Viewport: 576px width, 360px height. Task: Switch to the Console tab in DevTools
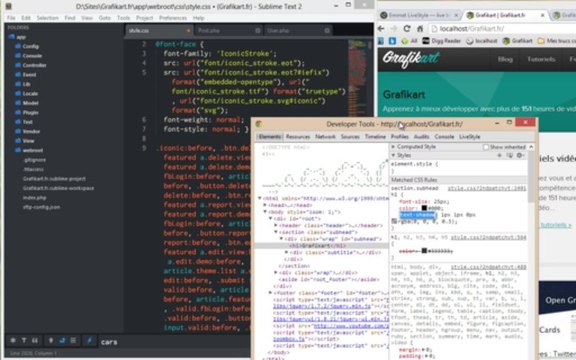coord(444,137)
